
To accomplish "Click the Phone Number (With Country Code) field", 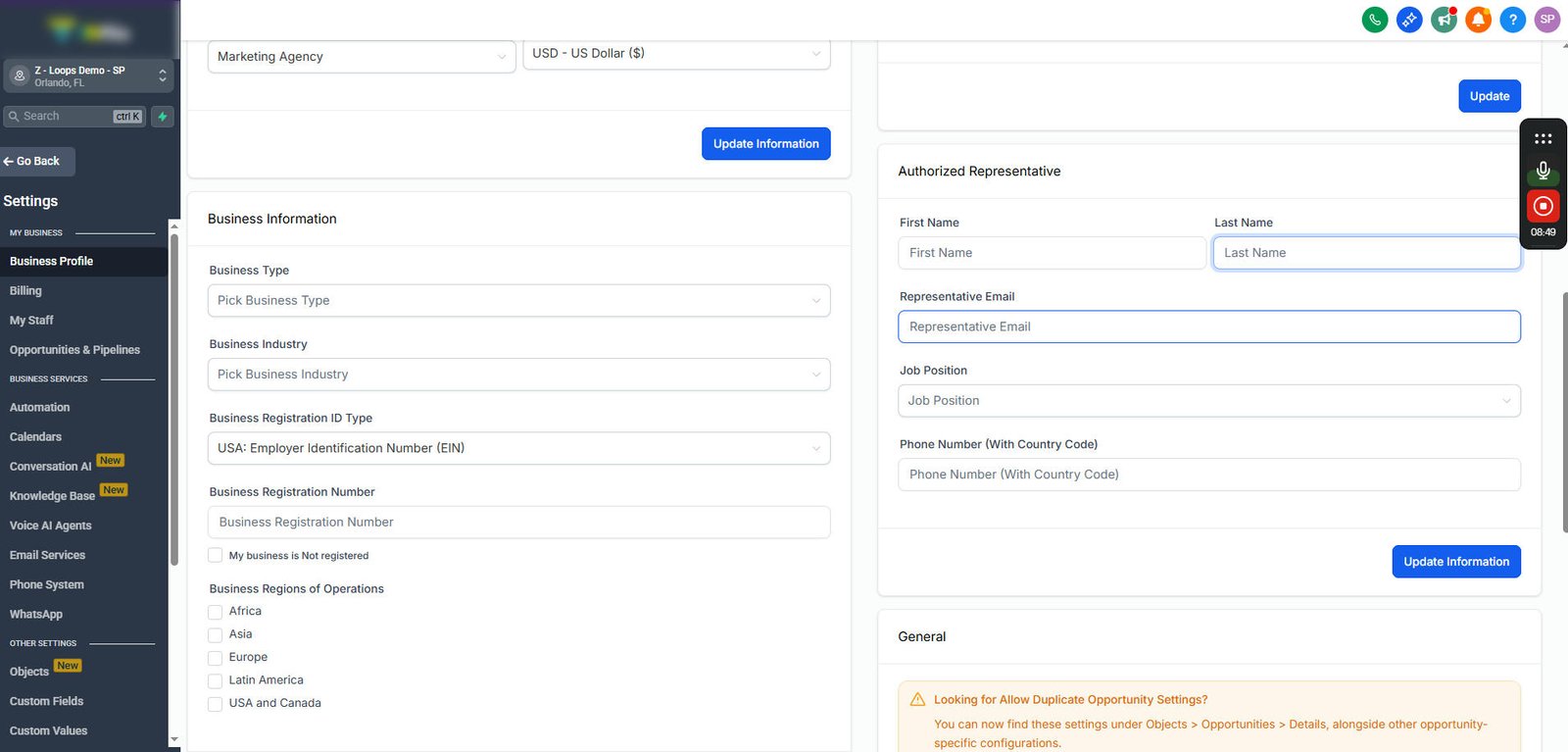I will coord(1209,475).
